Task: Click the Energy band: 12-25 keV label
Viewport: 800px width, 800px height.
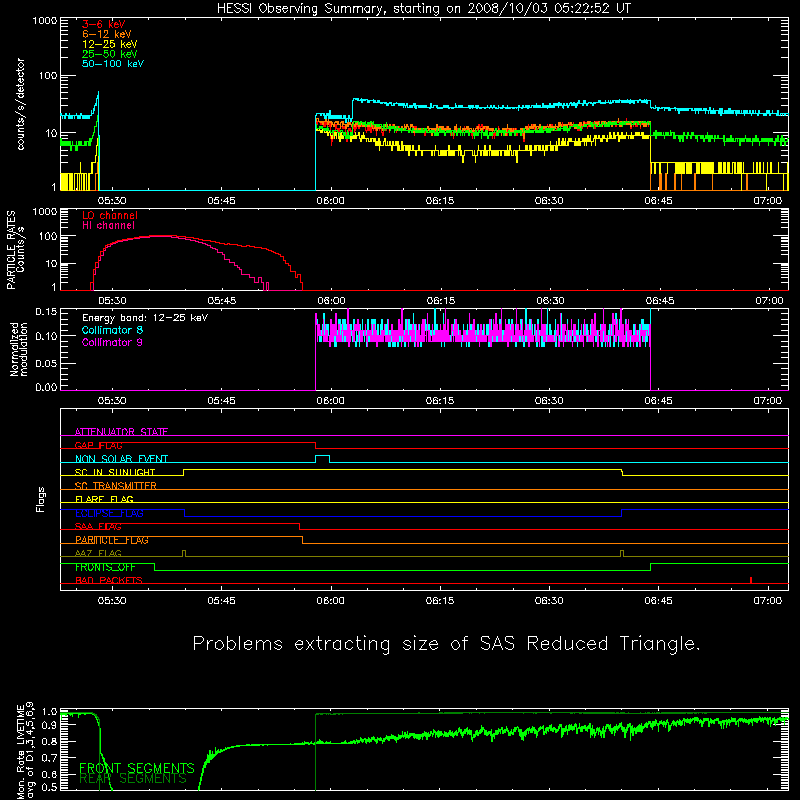Action: 145,318
